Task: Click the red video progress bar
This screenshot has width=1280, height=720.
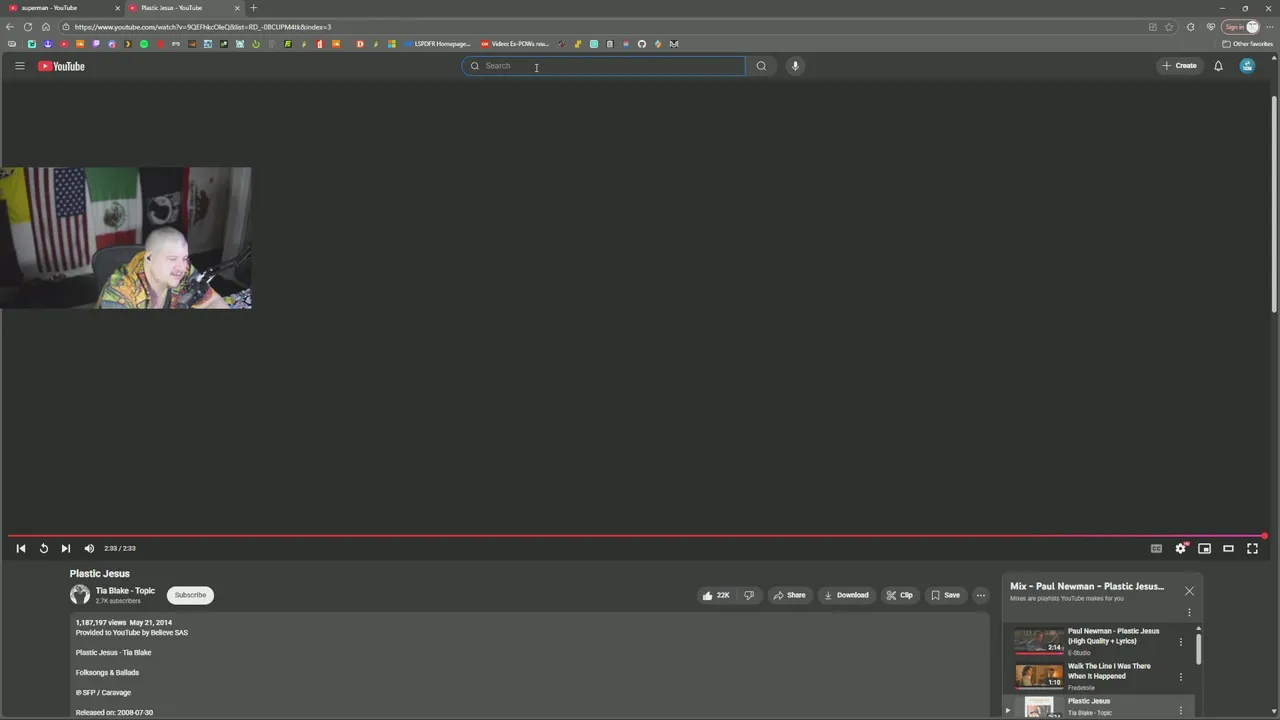Action: [636, 536]
